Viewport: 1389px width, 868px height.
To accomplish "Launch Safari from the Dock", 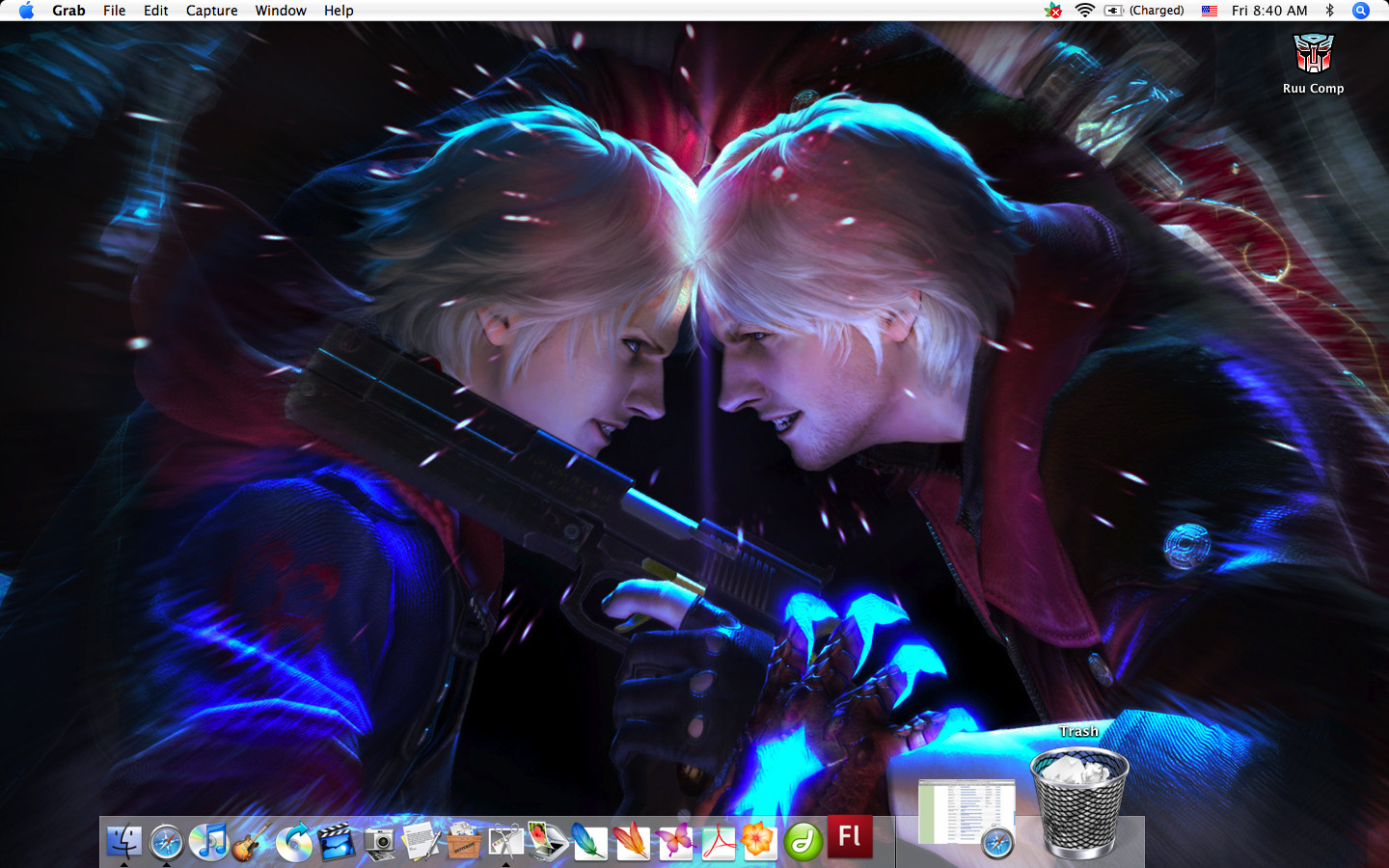I will click(166, 842).
